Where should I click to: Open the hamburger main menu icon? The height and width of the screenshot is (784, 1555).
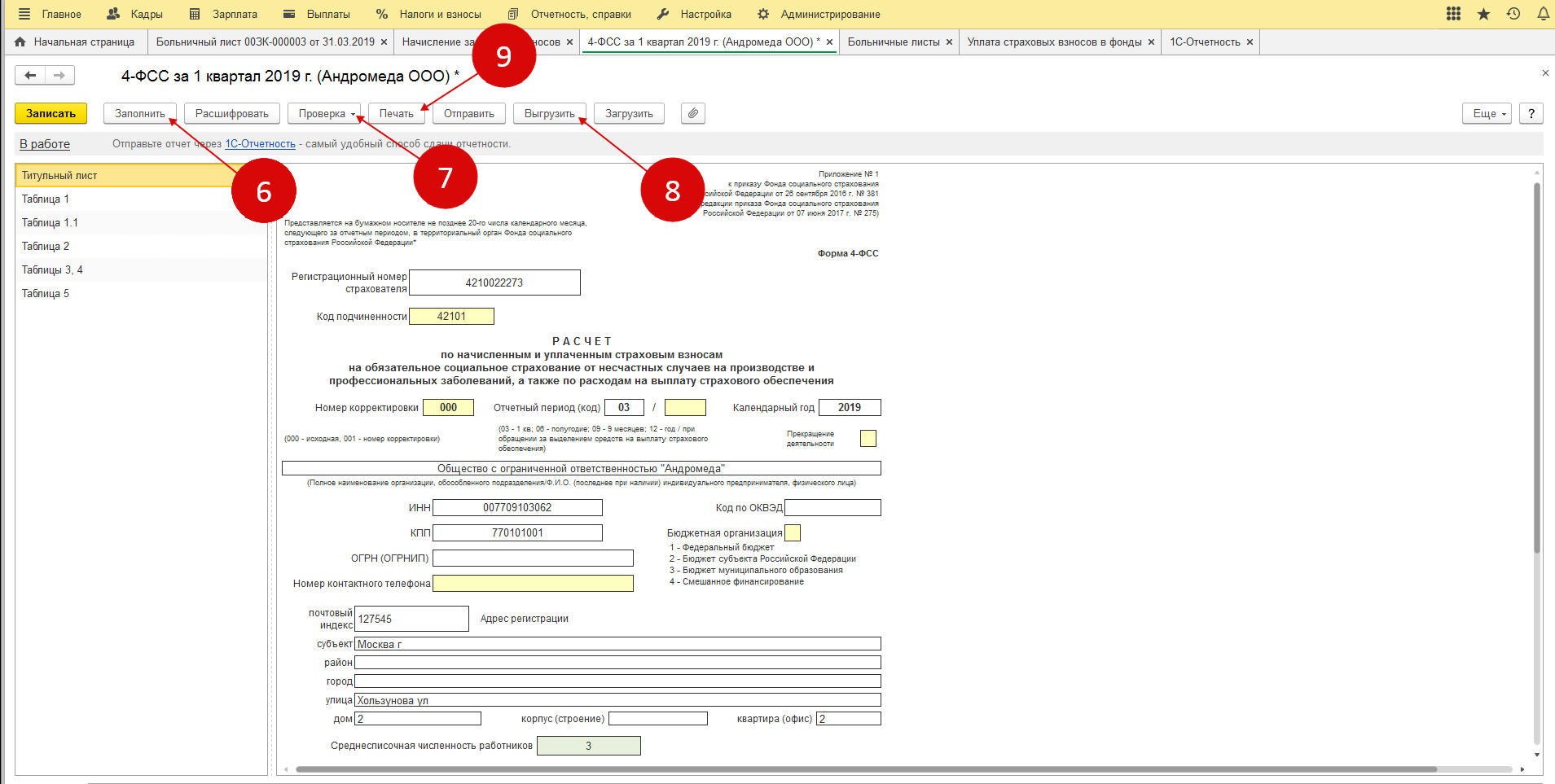24,14
